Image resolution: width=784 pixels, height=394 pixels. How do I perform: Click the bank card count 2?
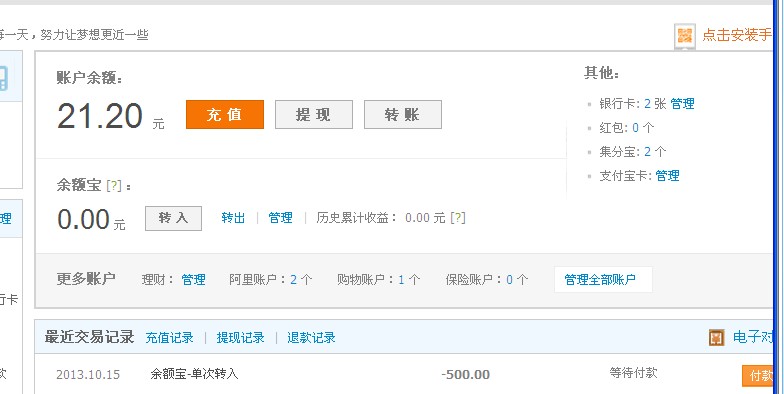tap(648, 104)
